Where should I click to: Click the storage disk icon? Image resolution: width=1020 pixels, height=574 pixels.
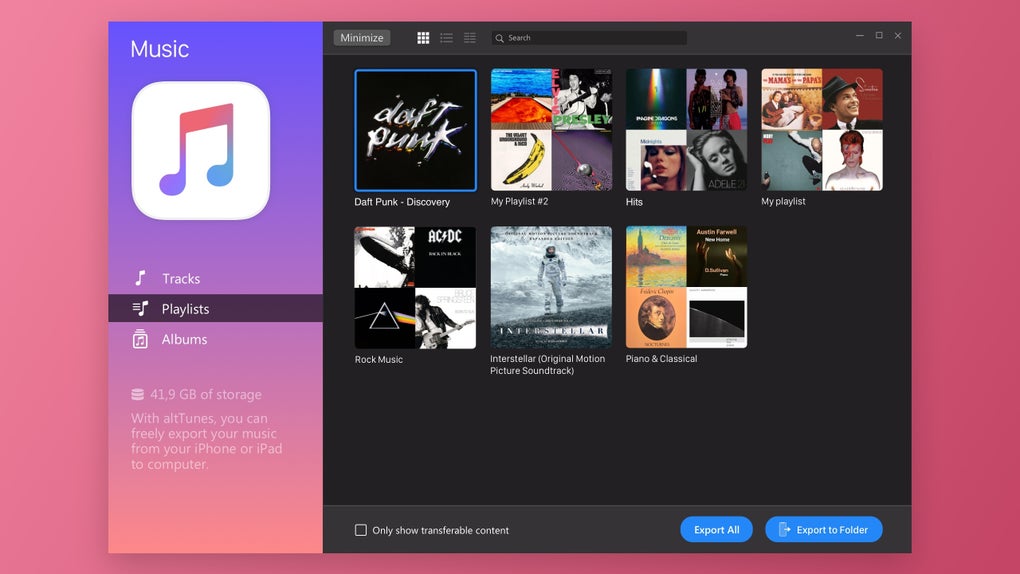[x=137, y=394]
